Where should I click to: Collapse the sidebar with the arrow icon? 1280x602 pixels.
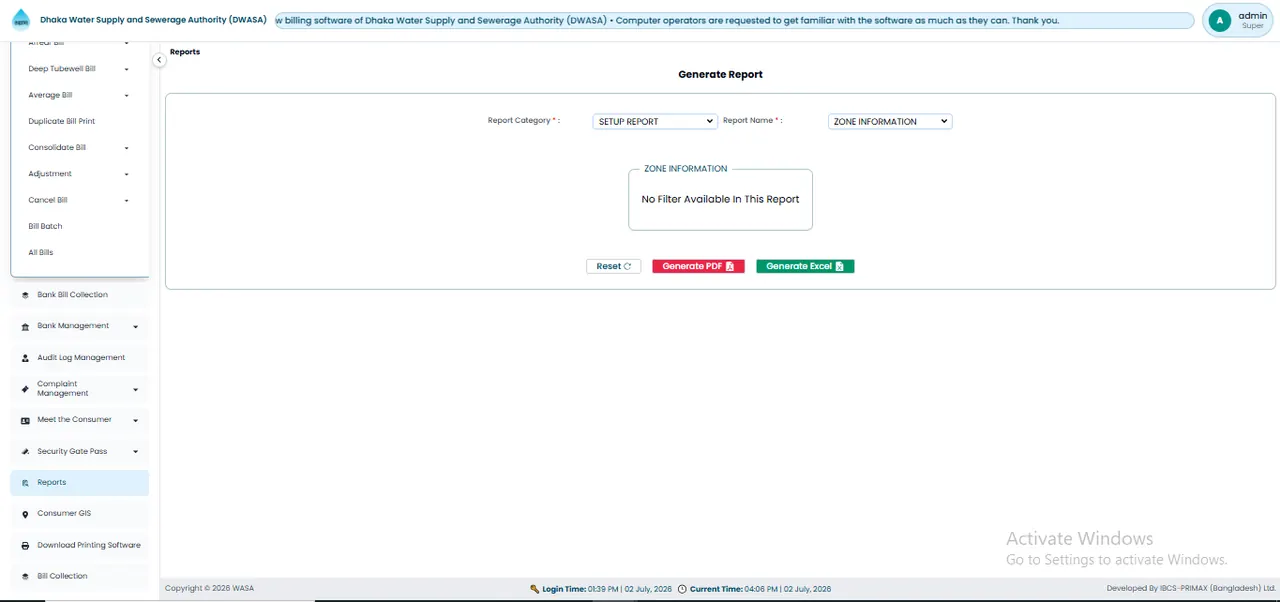click(x=159, y=60)
